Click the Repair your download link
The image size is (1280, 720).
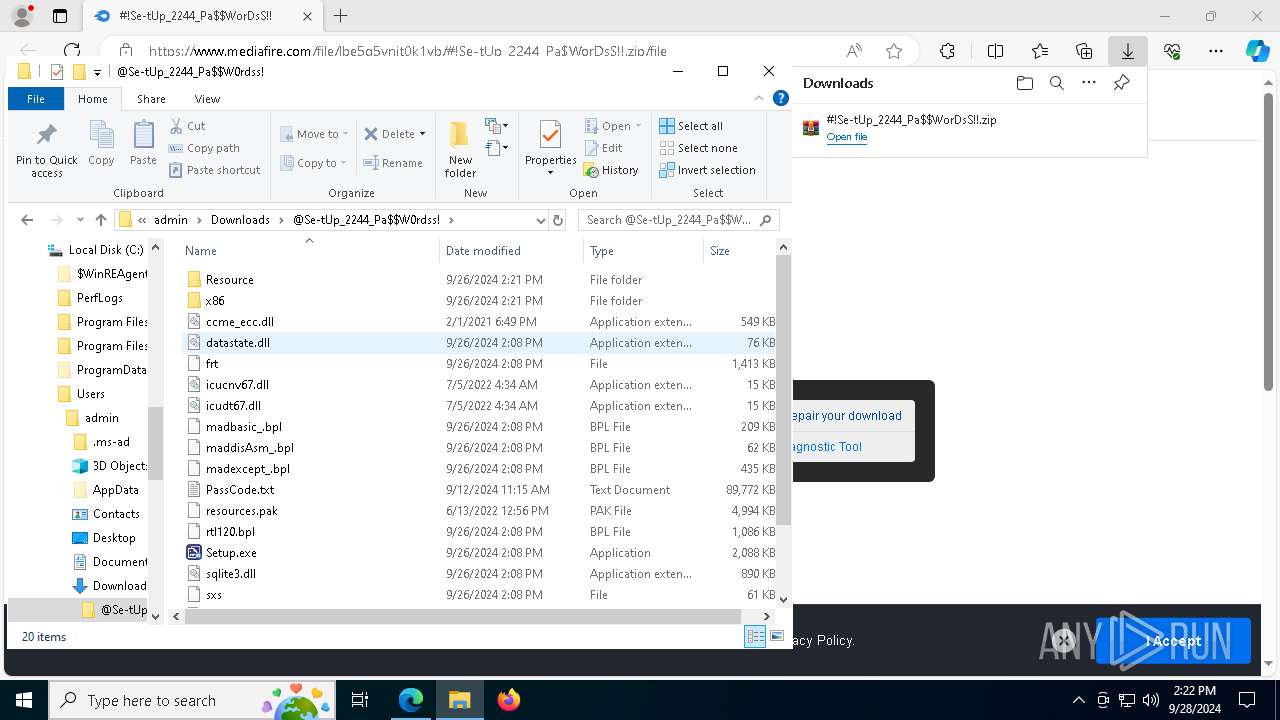[847, 416]
